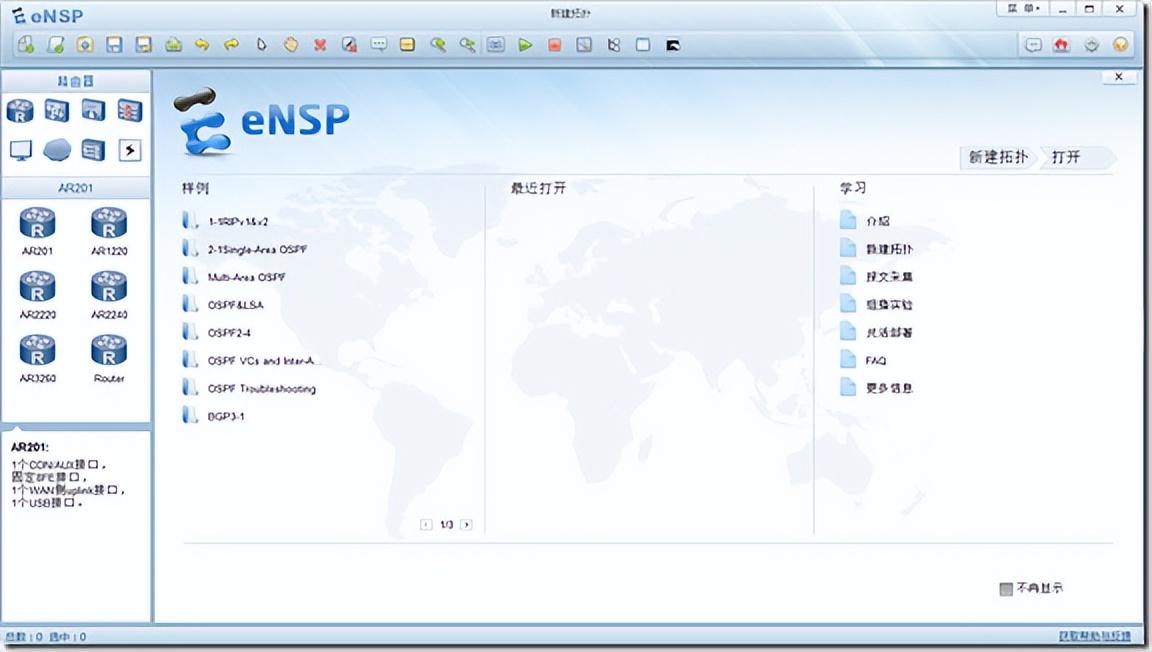
Task: Select the PC terminal category icon
Action: 21,150
